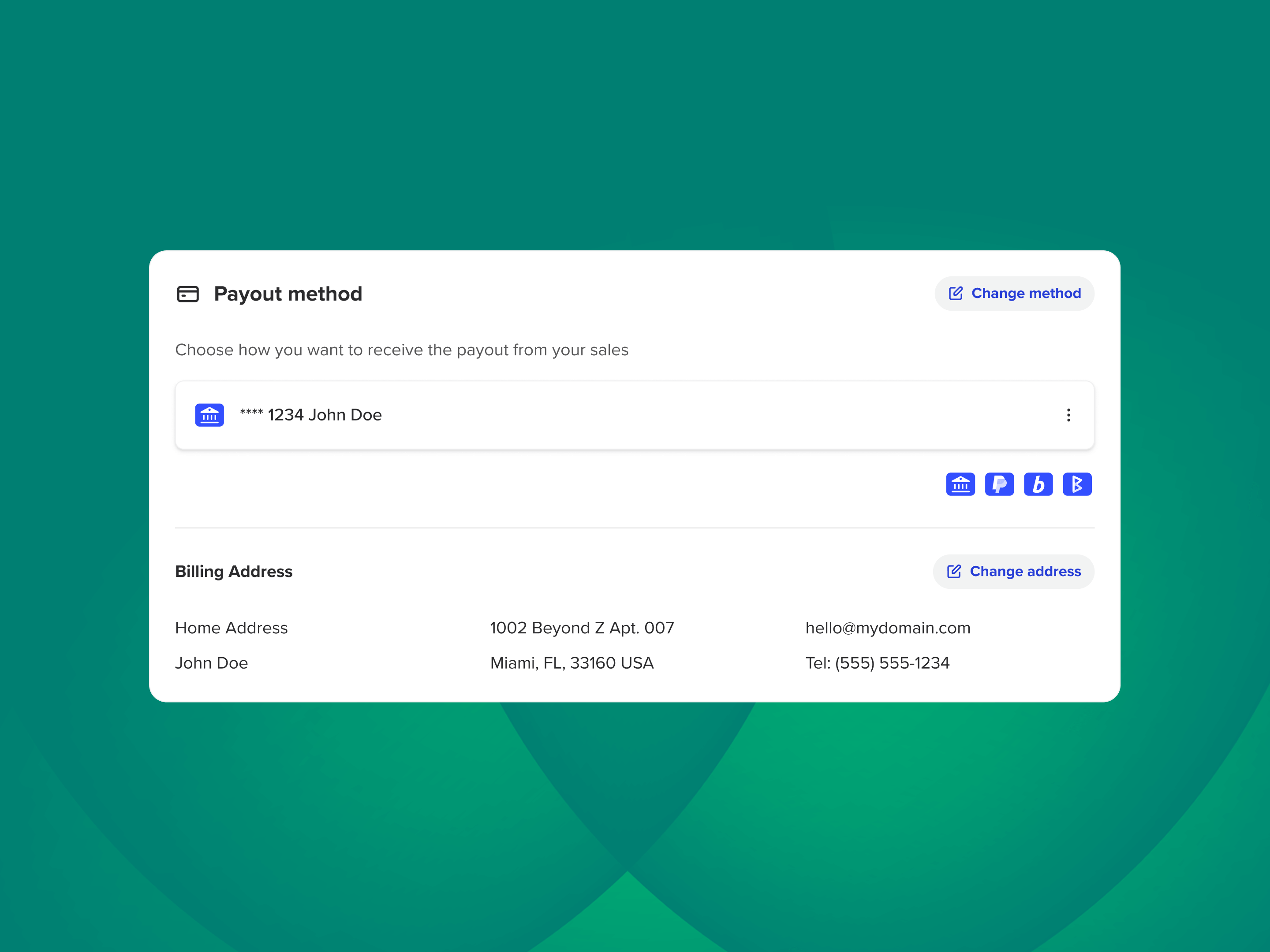Choose the lowercase b payout icon
This screenshot has height=952, width=1270.
[1038, 484]
